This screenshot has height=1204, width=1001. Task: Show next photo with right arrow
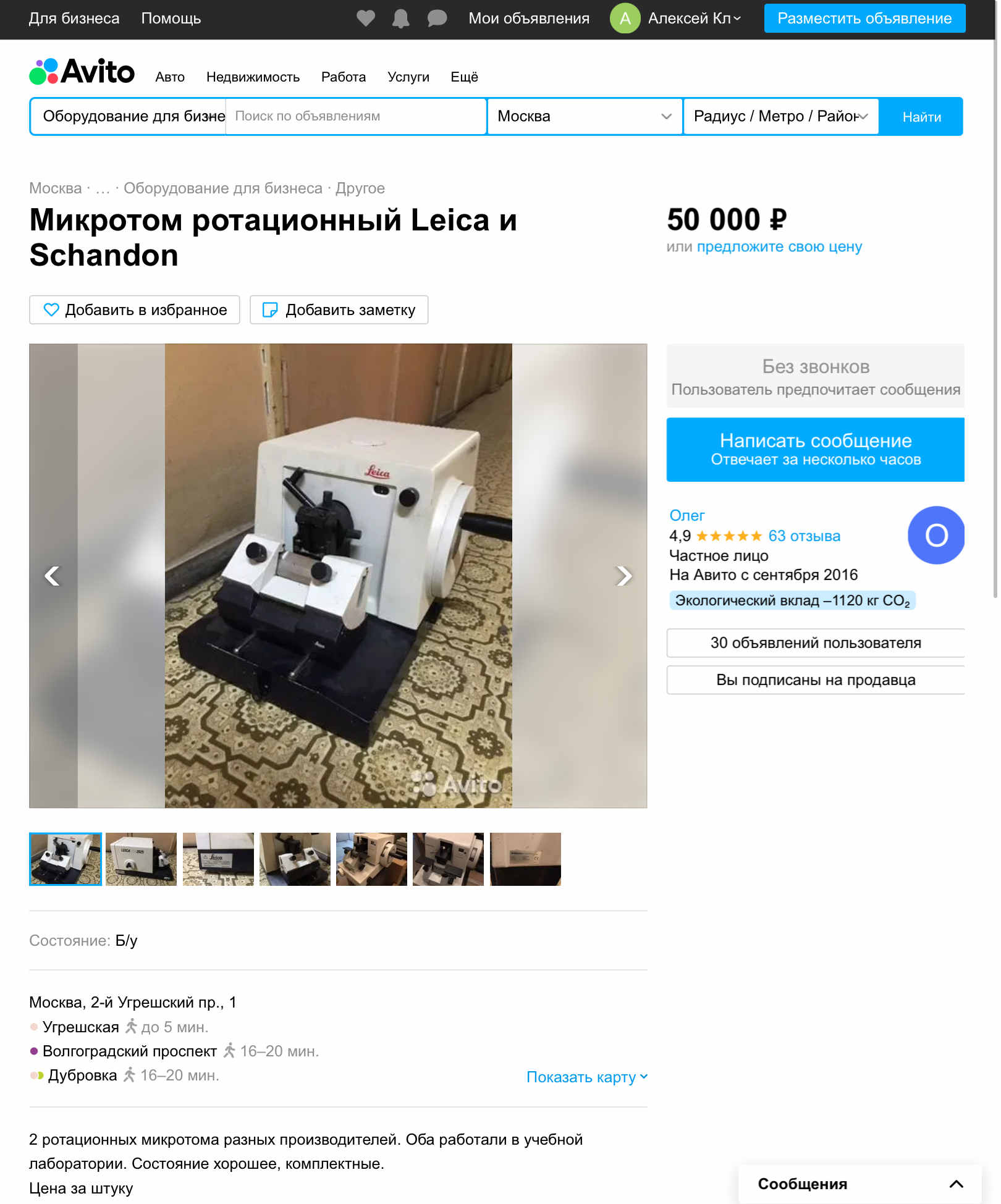tap(625, 577)
